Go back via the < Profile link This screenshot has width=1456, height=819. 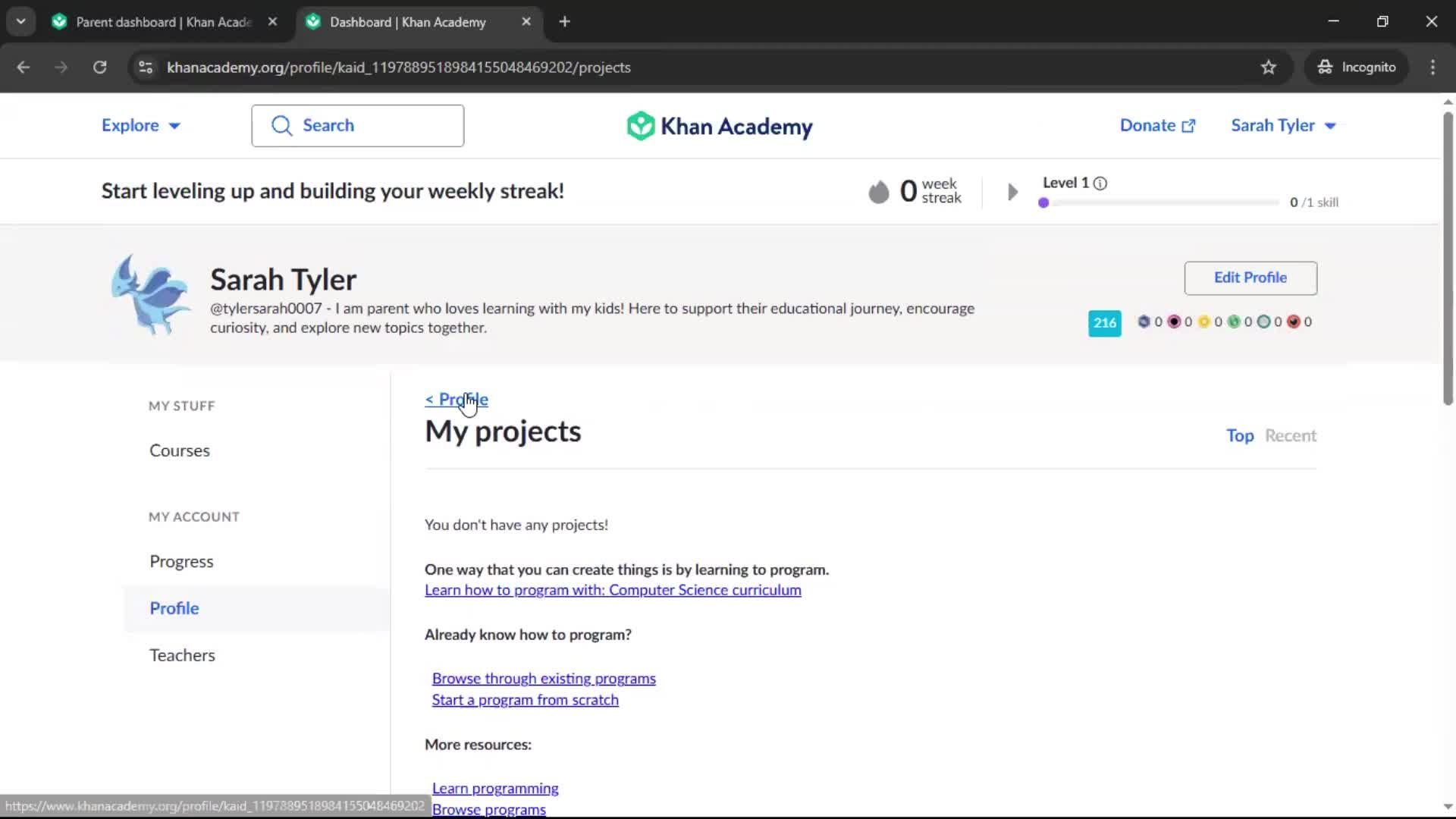pos(457,400)
